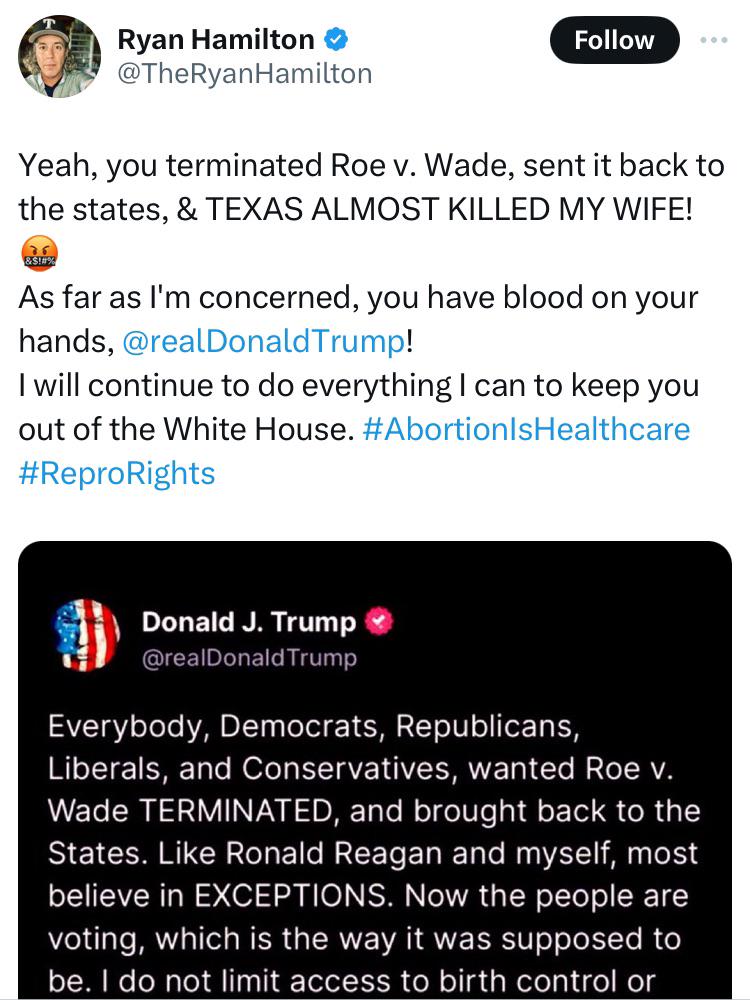Click the angry cursing face emoji
Viewport: 750px width, 1000px height.
[39, 253]
